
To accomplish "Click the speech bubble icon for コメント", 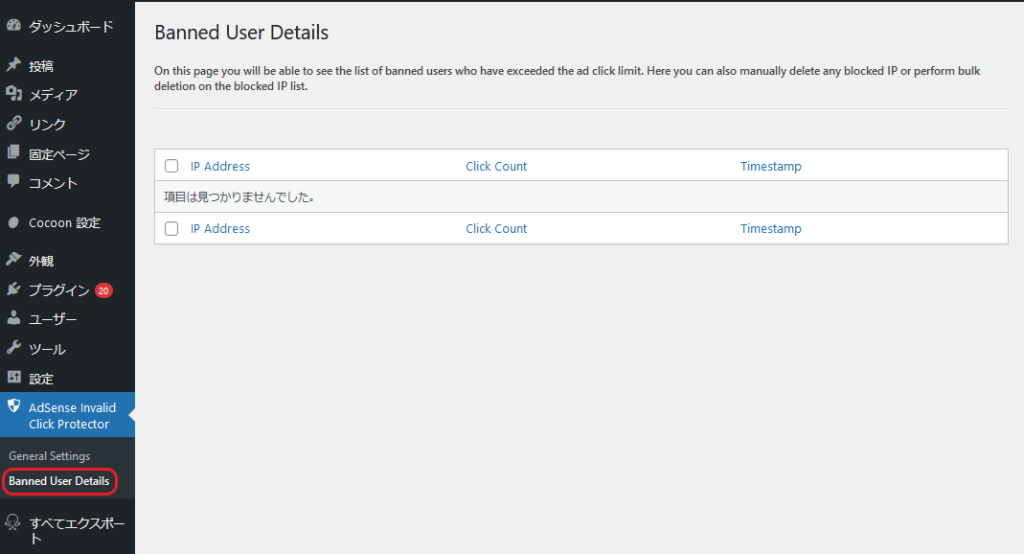I will (14, 182).
